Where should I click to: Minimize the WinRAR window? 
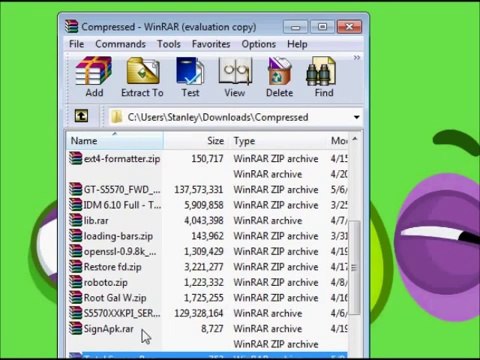(295, 27)
